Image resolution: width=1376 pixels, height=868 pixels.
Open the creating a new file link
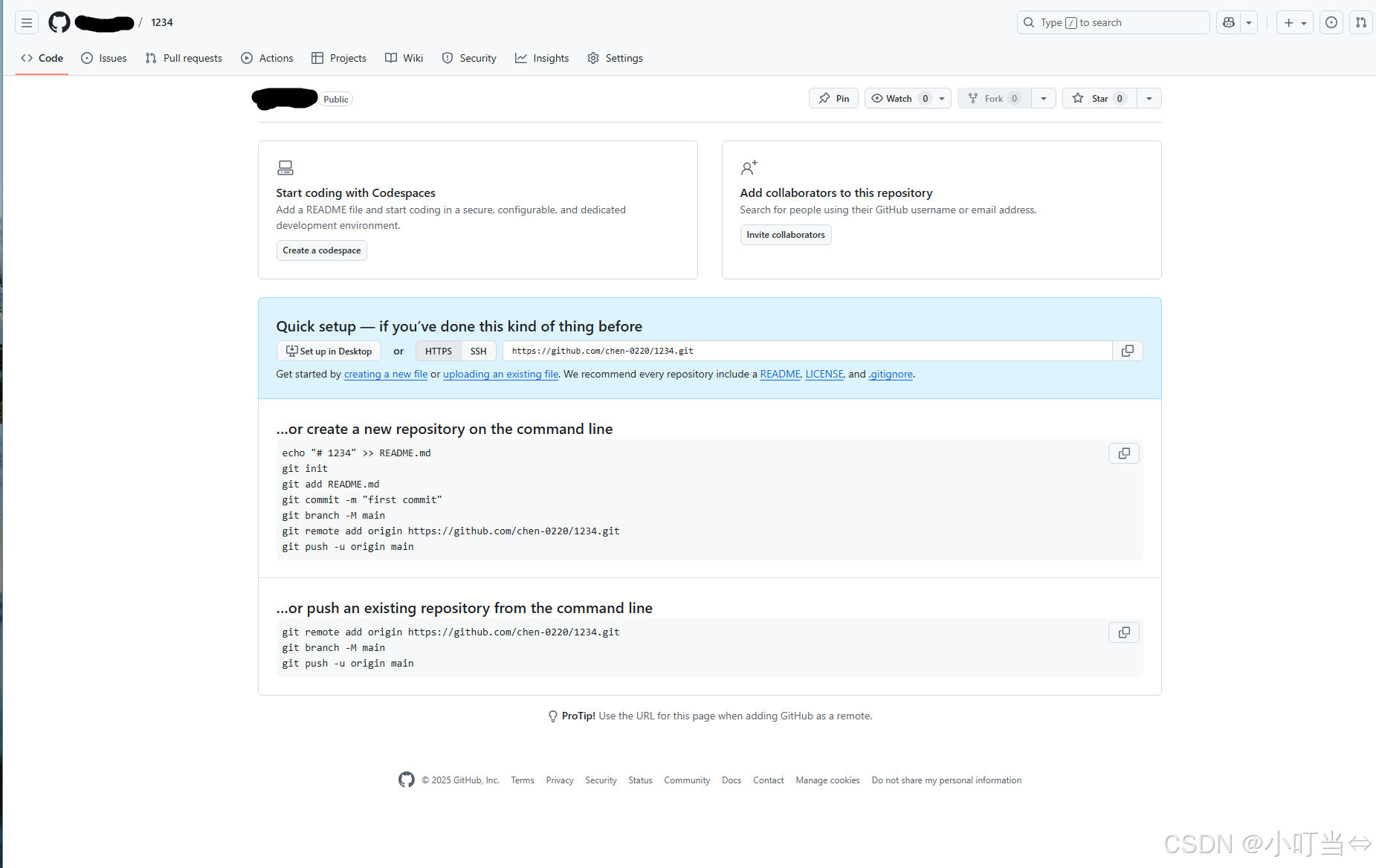(386, 374)
